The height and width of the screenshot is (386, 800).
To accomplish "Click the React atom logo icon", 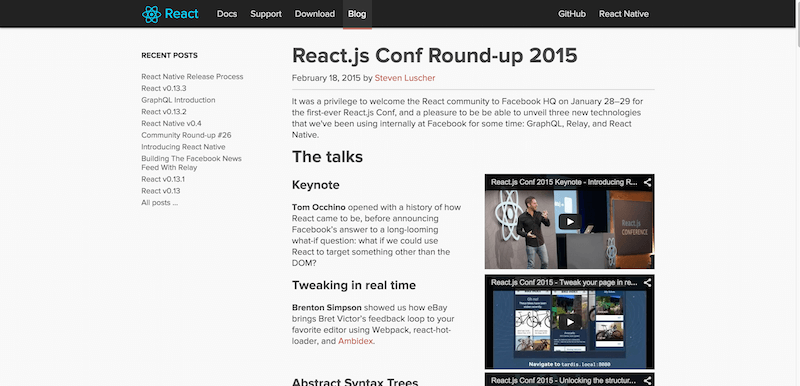I will click(152, 14).
